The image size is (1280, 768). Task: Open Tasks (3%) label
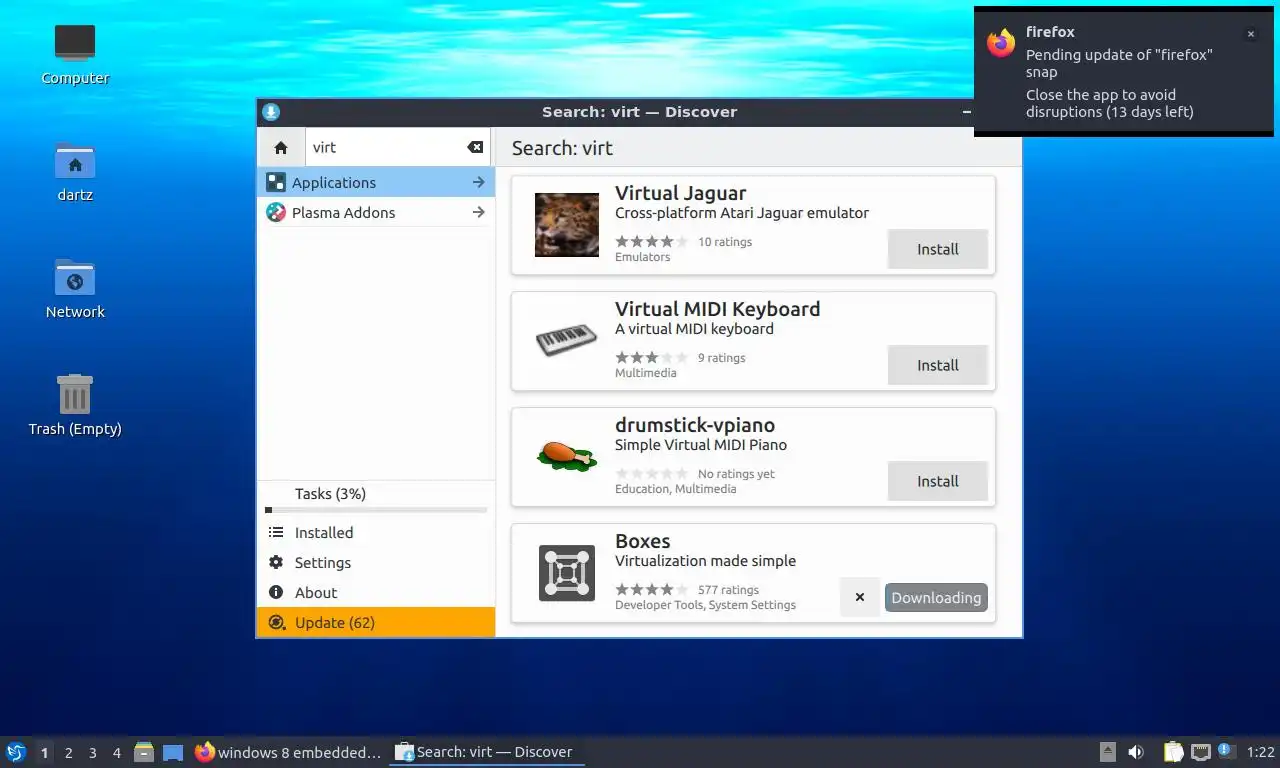point(330,494)
